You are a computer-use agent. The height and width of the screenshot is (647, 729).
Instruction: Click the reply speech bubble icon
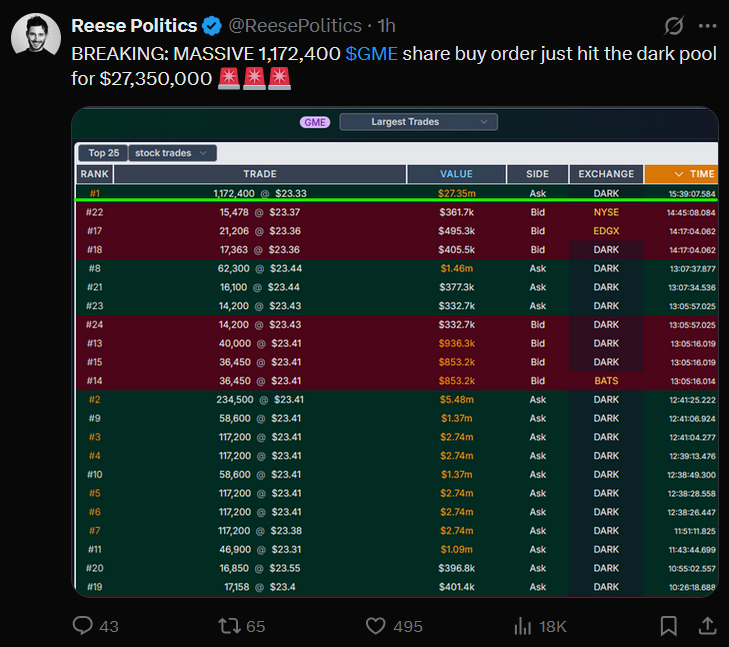(83, 625)
